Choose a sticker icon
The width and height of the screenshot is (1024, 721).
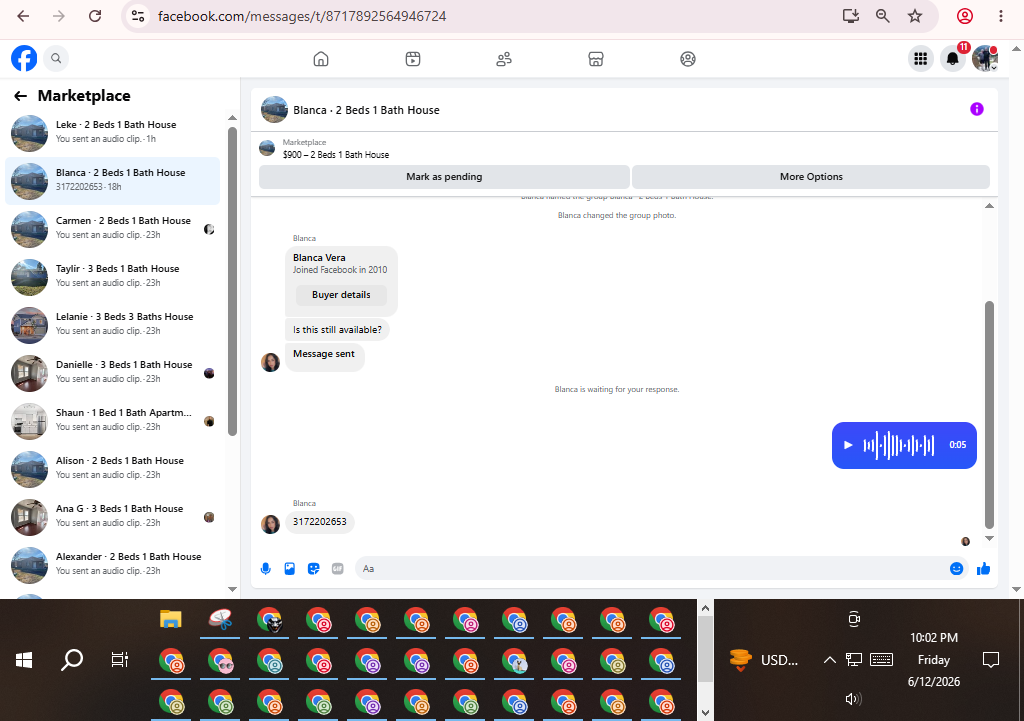(x=313, y=569)
